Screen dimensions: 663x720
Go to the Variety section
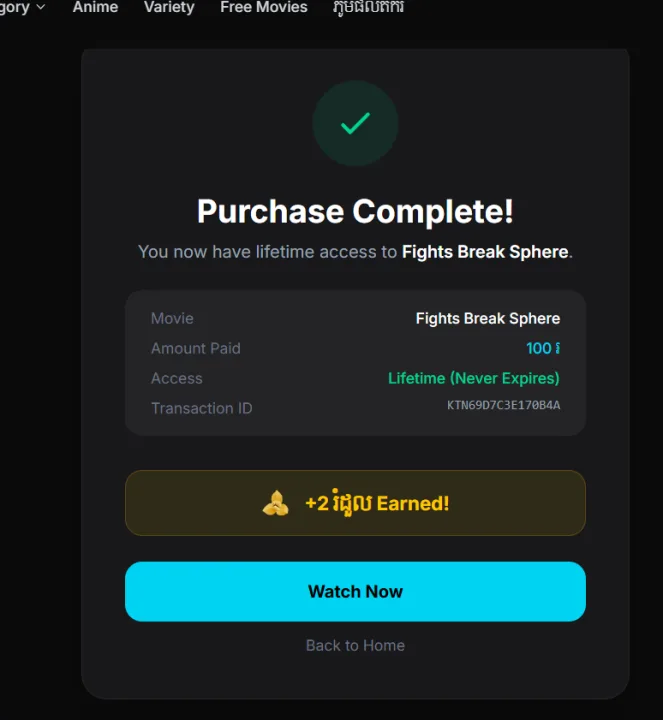coord(169,7)
